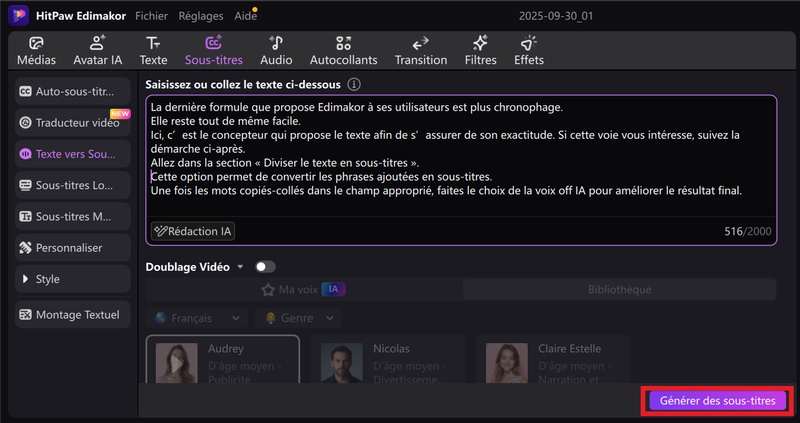This screenshot has height=423, width=800.
Task: Select the Audrey voice card
Action: click(222, 364)
